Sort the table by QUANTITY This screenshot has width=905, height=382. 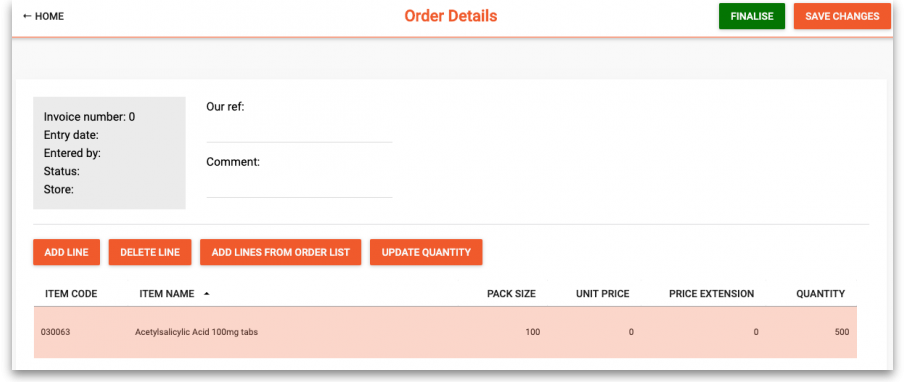821,294
